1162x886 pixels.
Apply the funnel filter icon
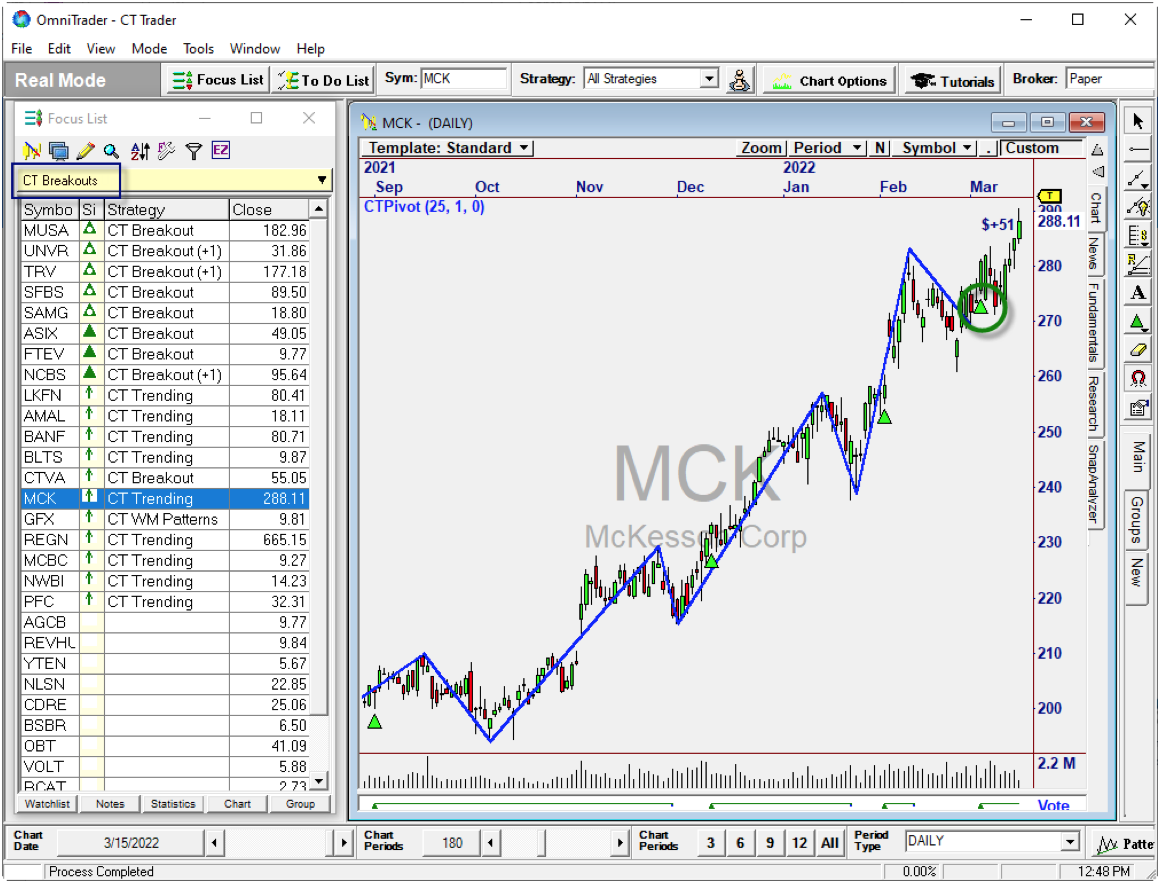[x=193, y=151]
